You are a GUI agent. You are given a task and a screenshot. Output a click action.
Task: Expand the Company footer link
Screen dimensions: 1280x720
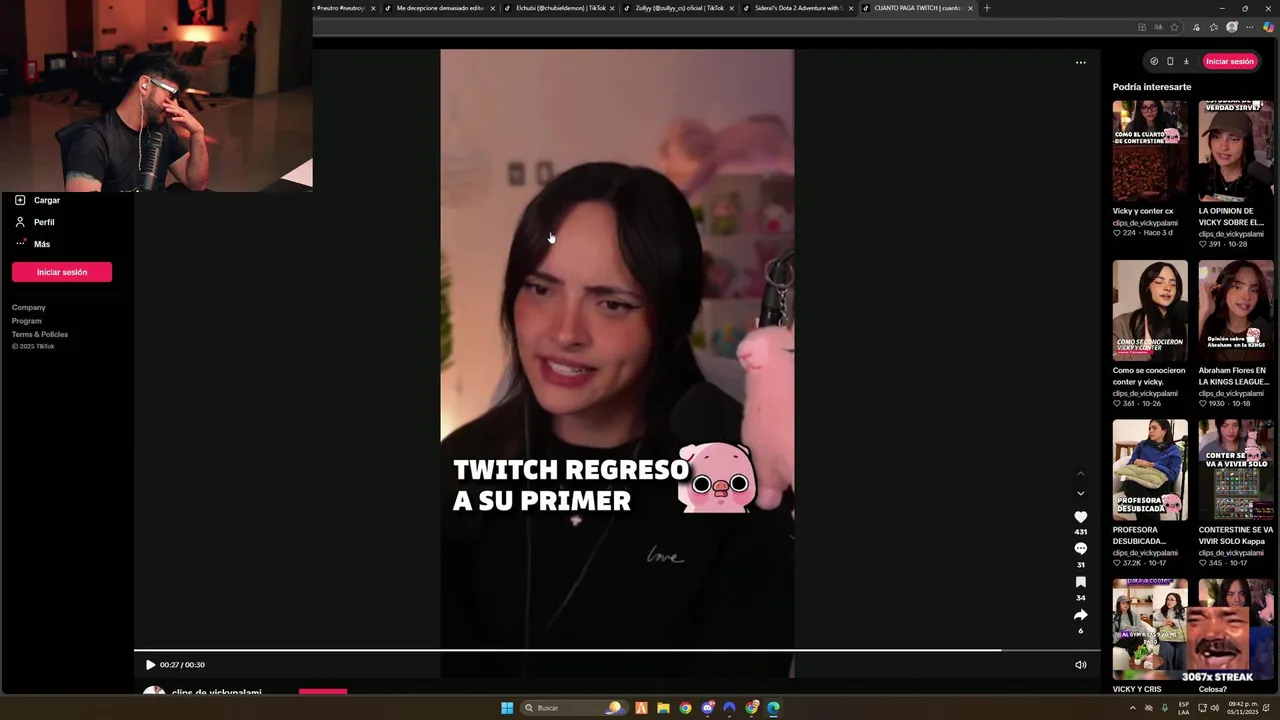coord(29,307)
